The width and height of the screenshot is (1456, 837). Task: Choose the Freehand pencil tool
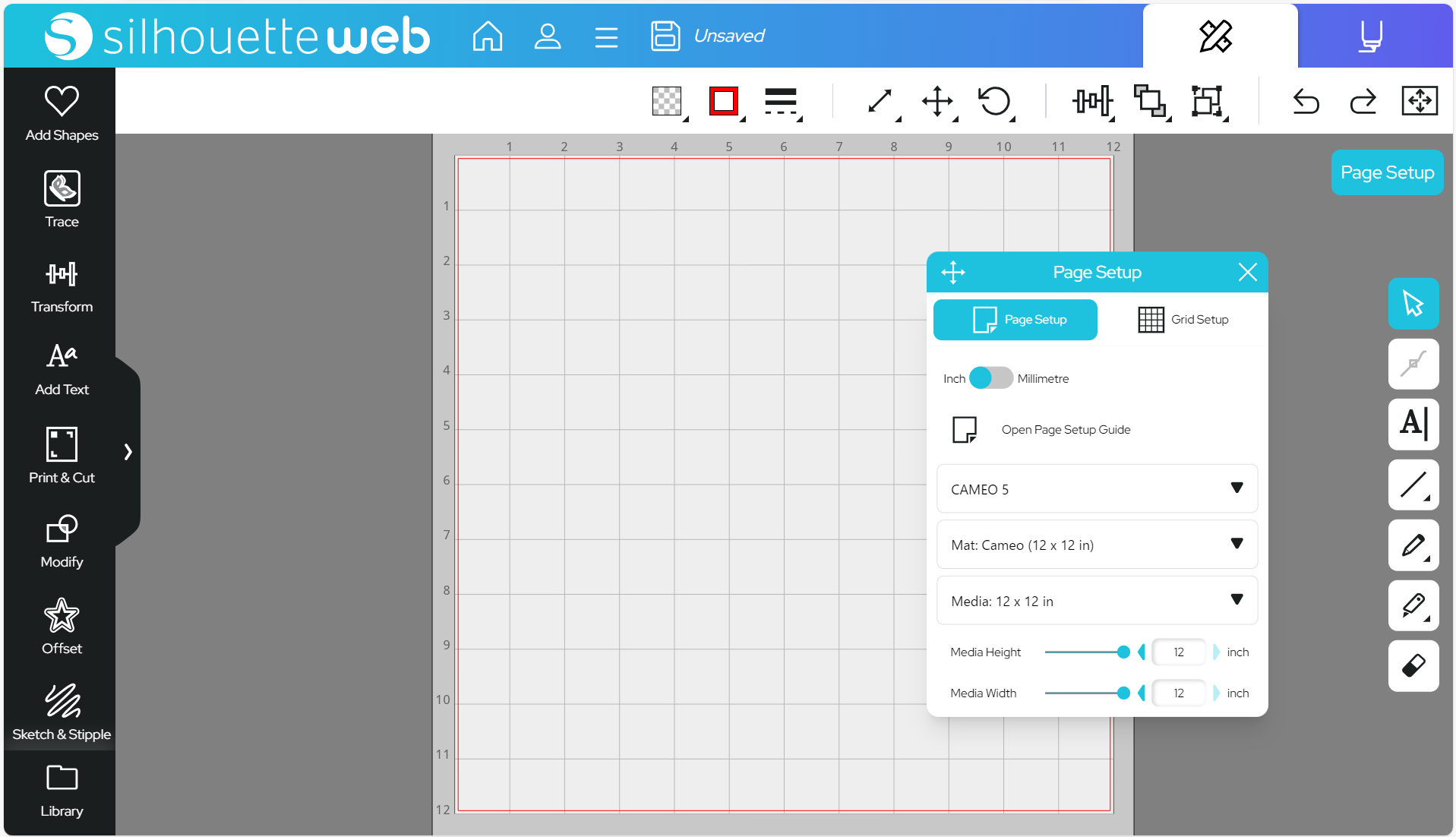pyautogui.click(x=1413, y=545)
